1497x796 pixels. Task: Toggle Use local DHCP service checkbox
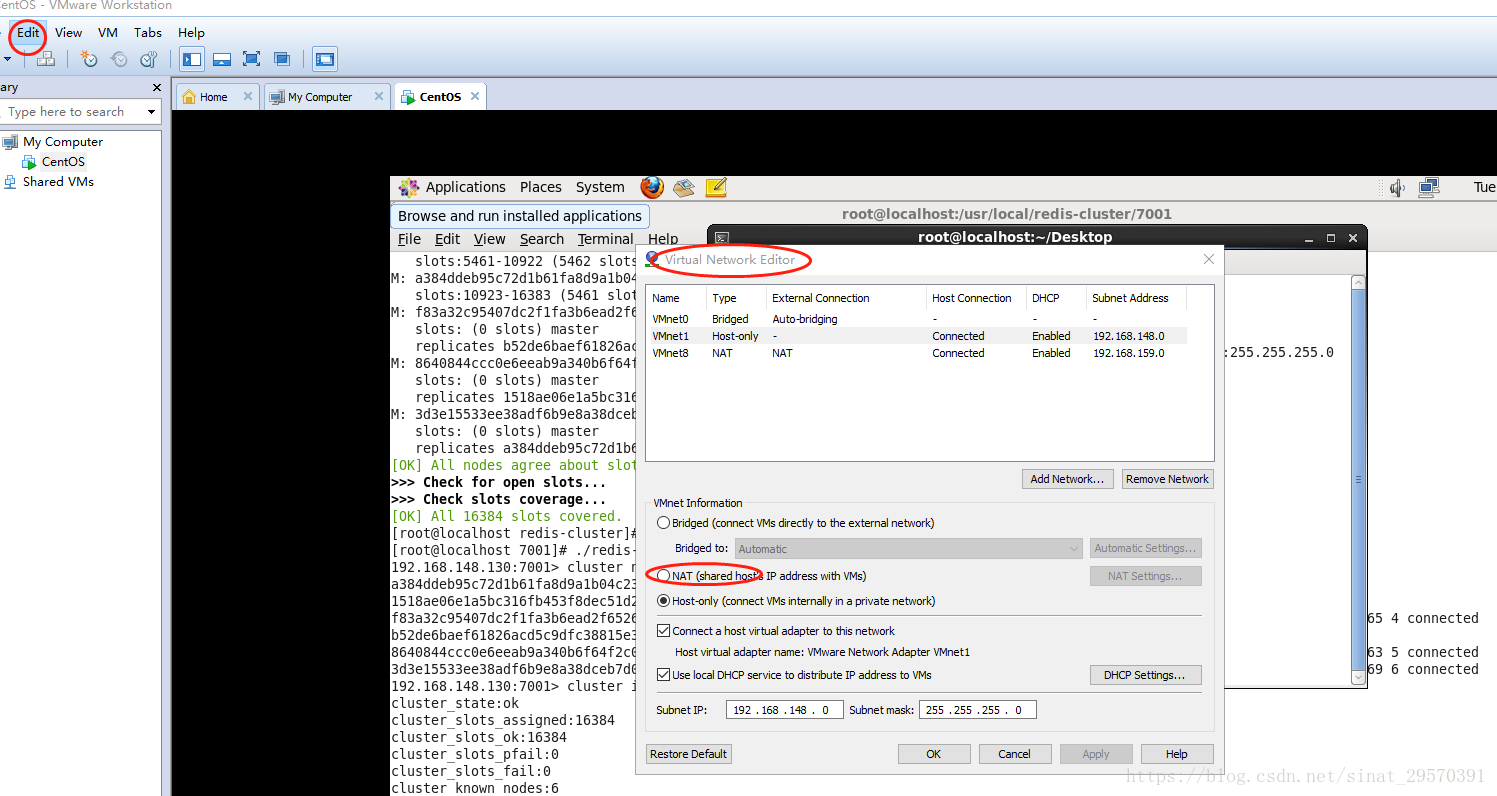point(663,675)
